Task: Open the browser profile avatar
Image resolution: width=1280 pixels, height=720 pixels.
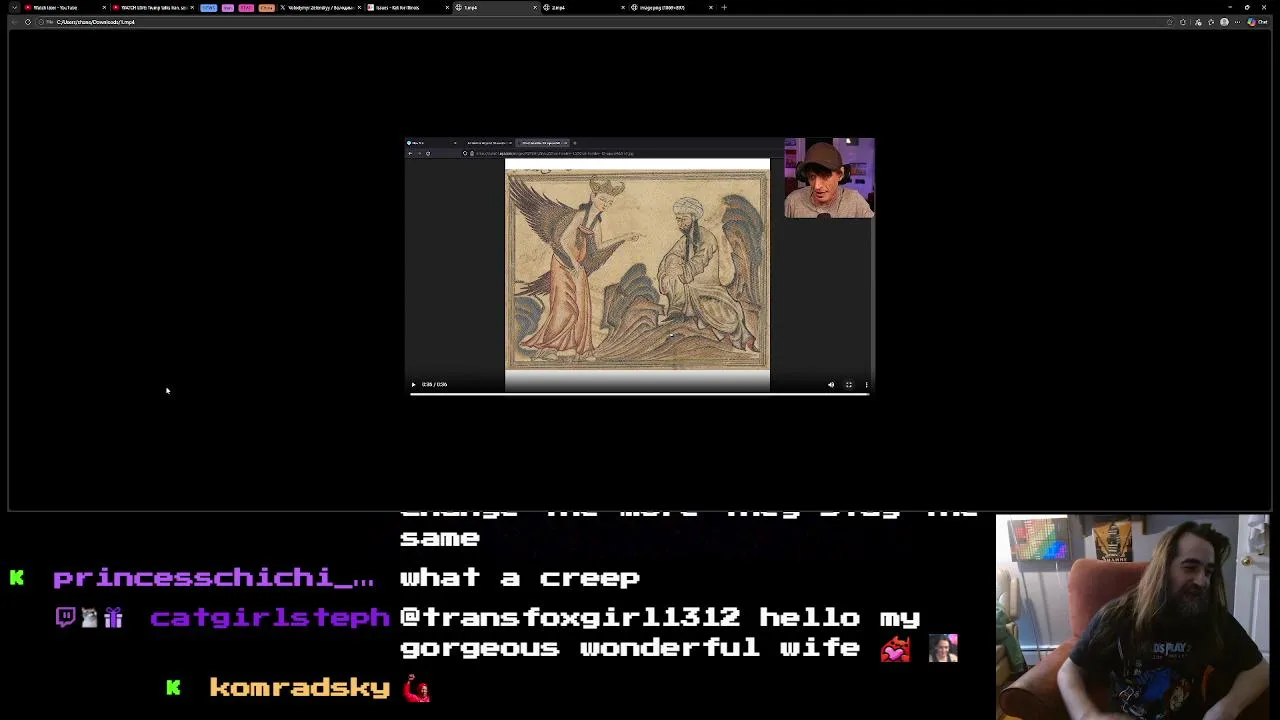Action: pyautogui.click(x=1224, y=22)
